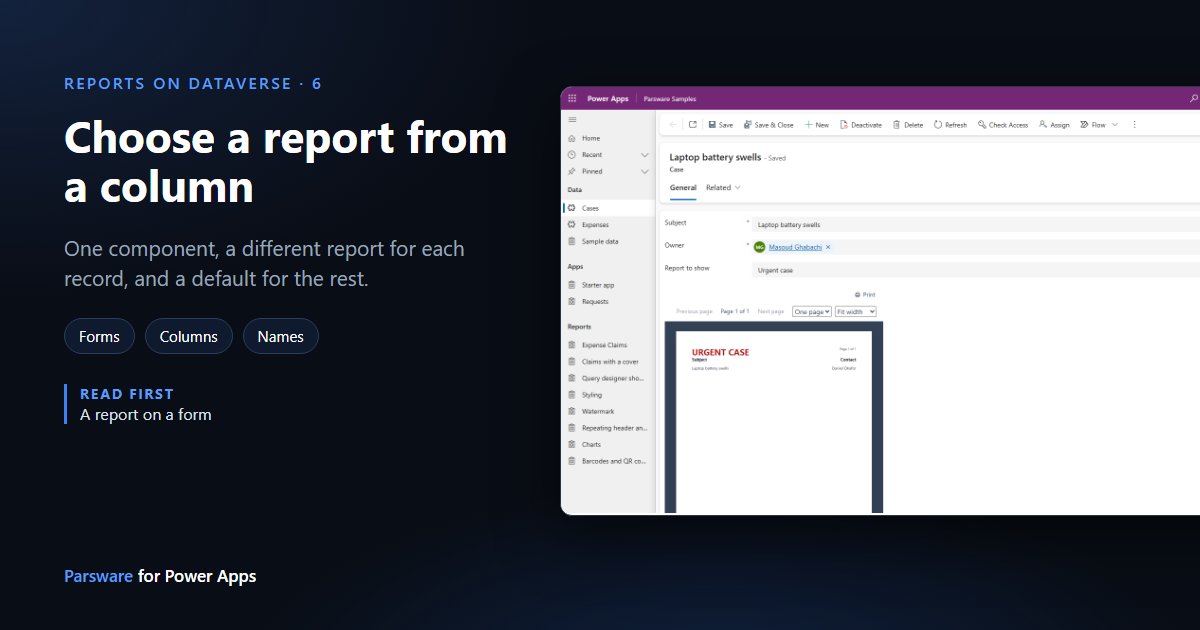Open Cases in the sidebar
This screenshot has width=1200, height=630.
click(x=608, y=208)
